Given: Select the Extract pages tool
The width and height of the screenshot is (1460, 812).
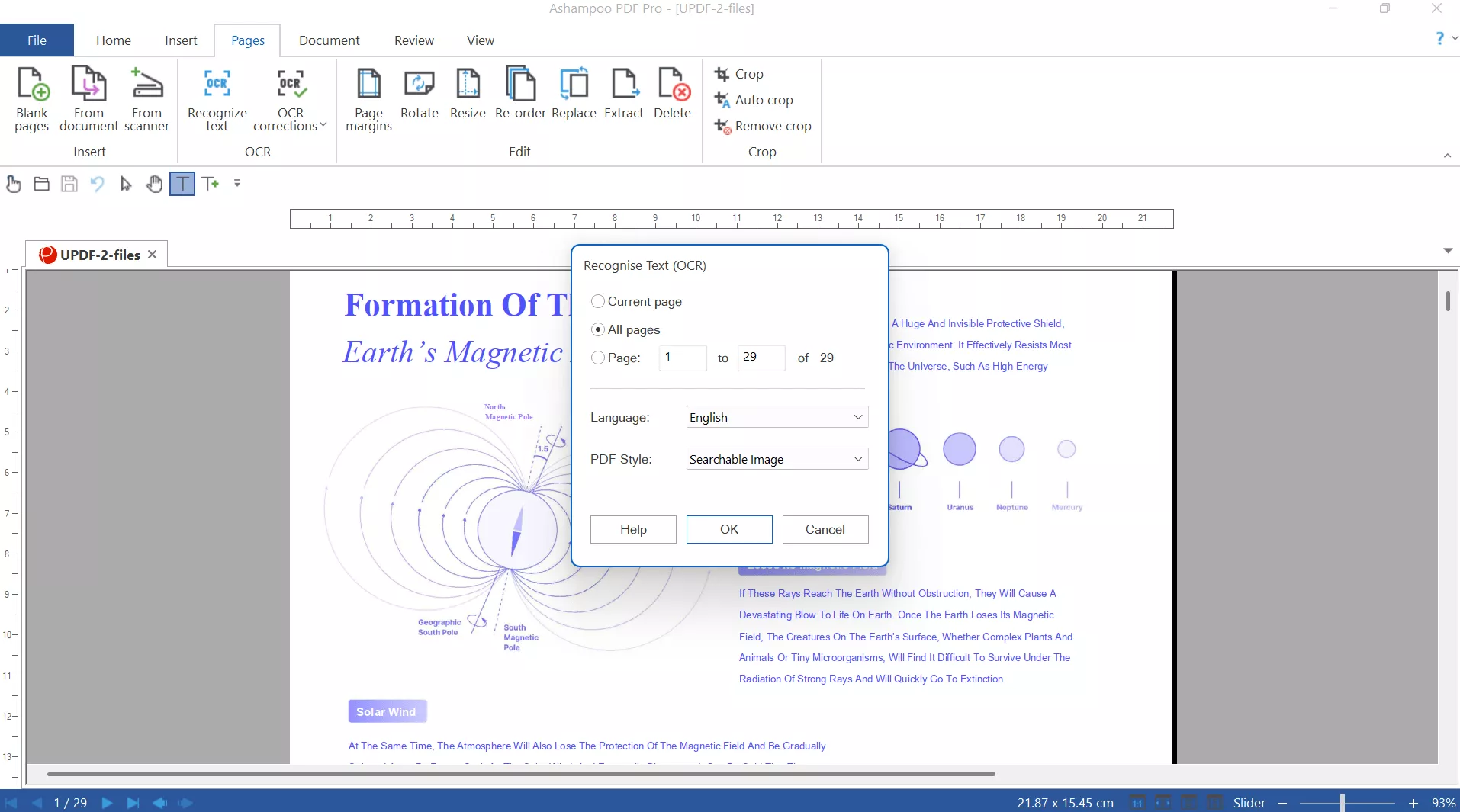Looking at the screenshot, I should [625, 95].
